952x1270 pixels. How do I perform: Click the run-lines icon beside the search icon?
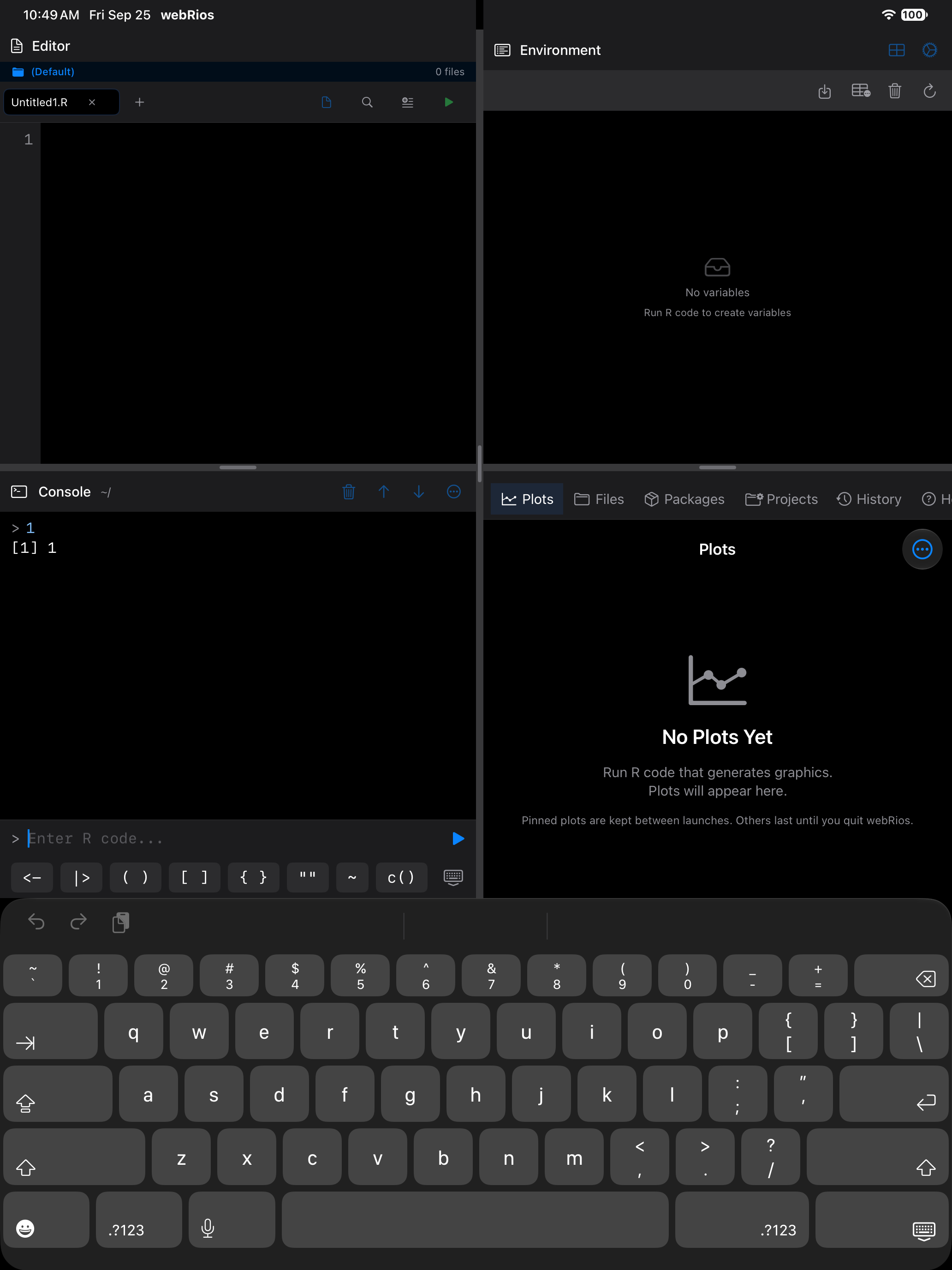point(407,102)
